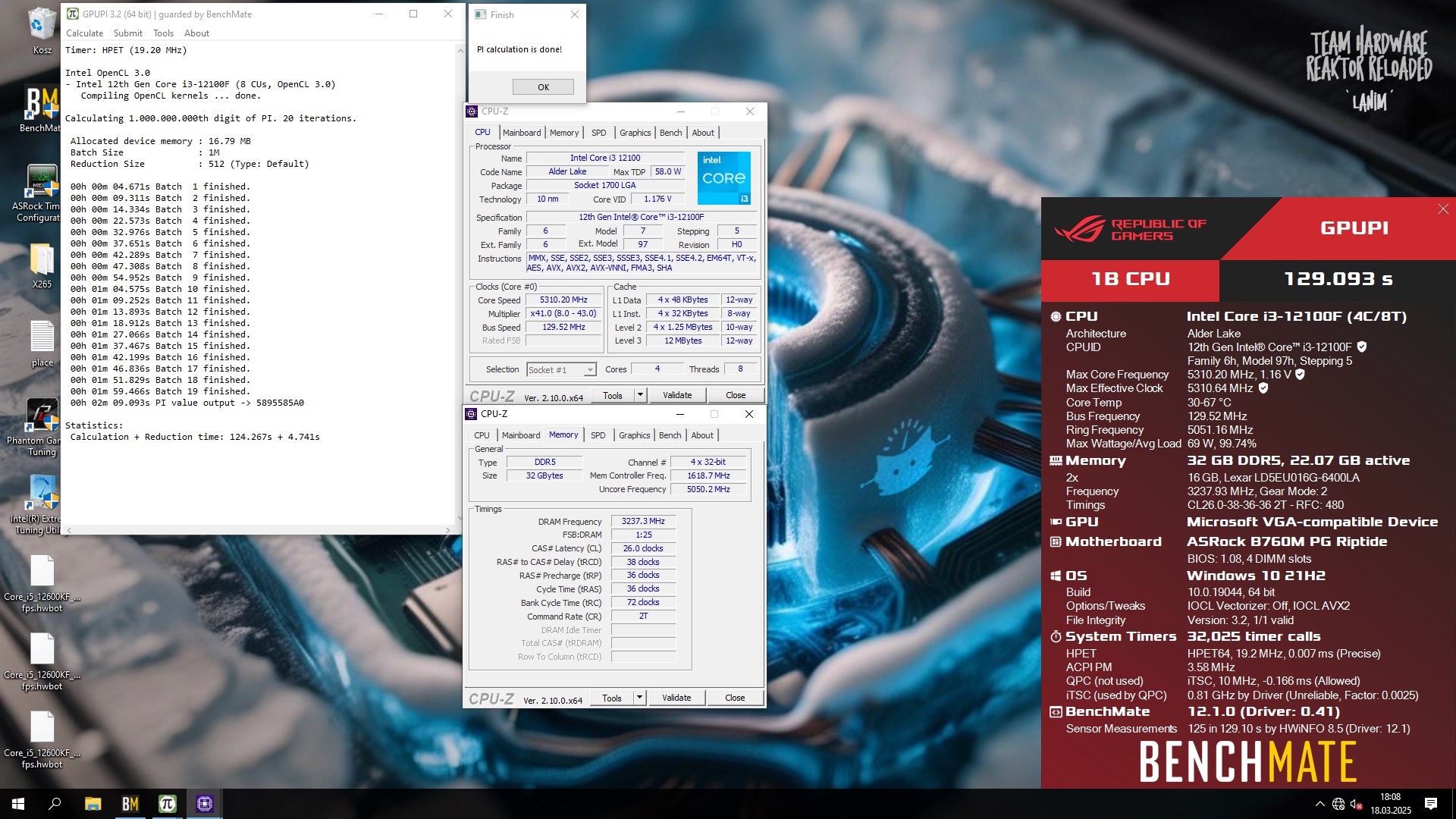Expand Tools dropdown arrow in top CPU-Z
1456x819 pixels.
click(x=640, y=395)
